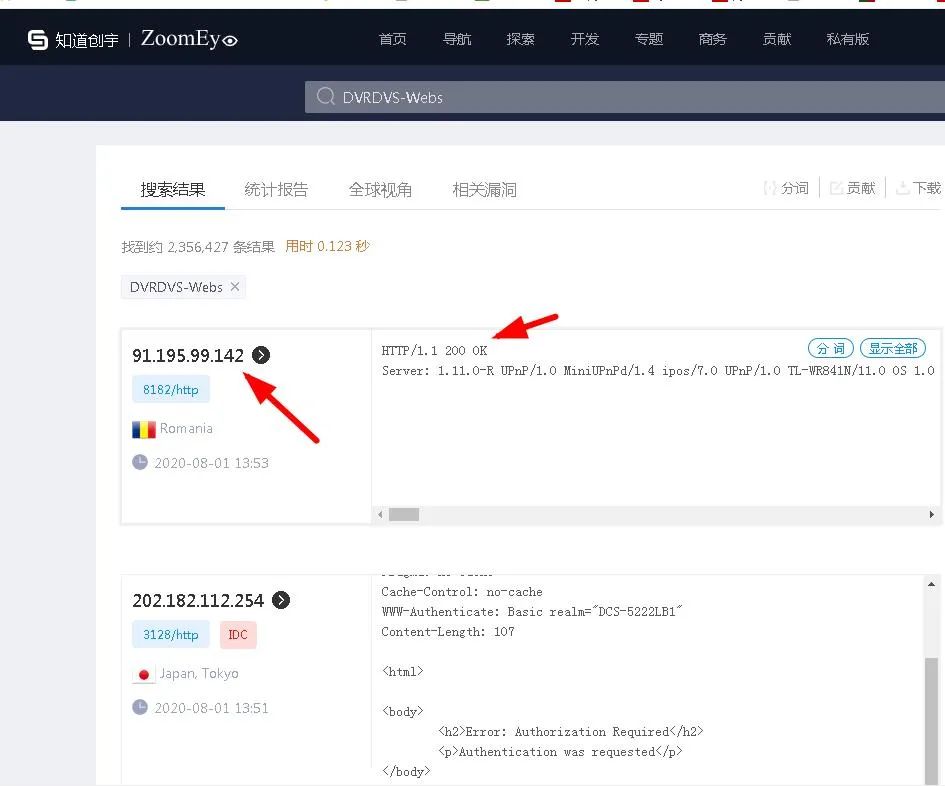Focus the DVRDVS-Webs search field
The image size is (945, 786).
pyautogui.click(x=625, y=97)
